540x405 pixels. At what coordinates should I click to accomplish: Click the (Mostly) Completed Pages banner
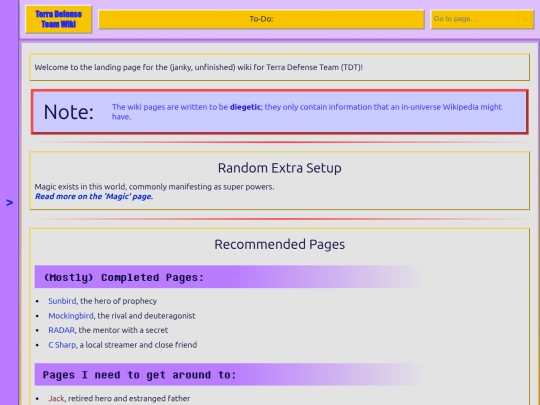pyautogui.click(x=229, y=277)
